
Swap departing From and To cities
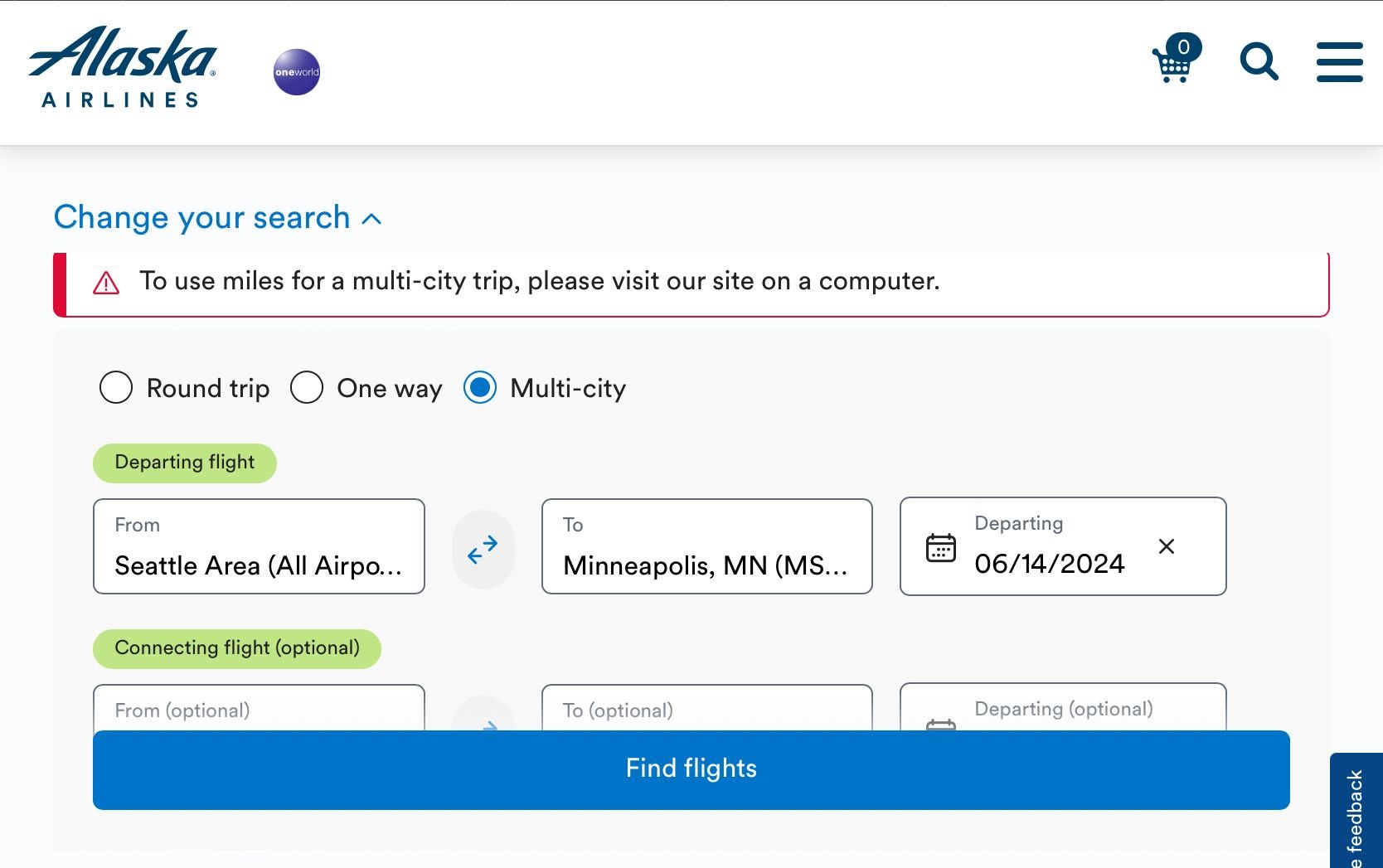pyautogui.click(x=483, y=549)
